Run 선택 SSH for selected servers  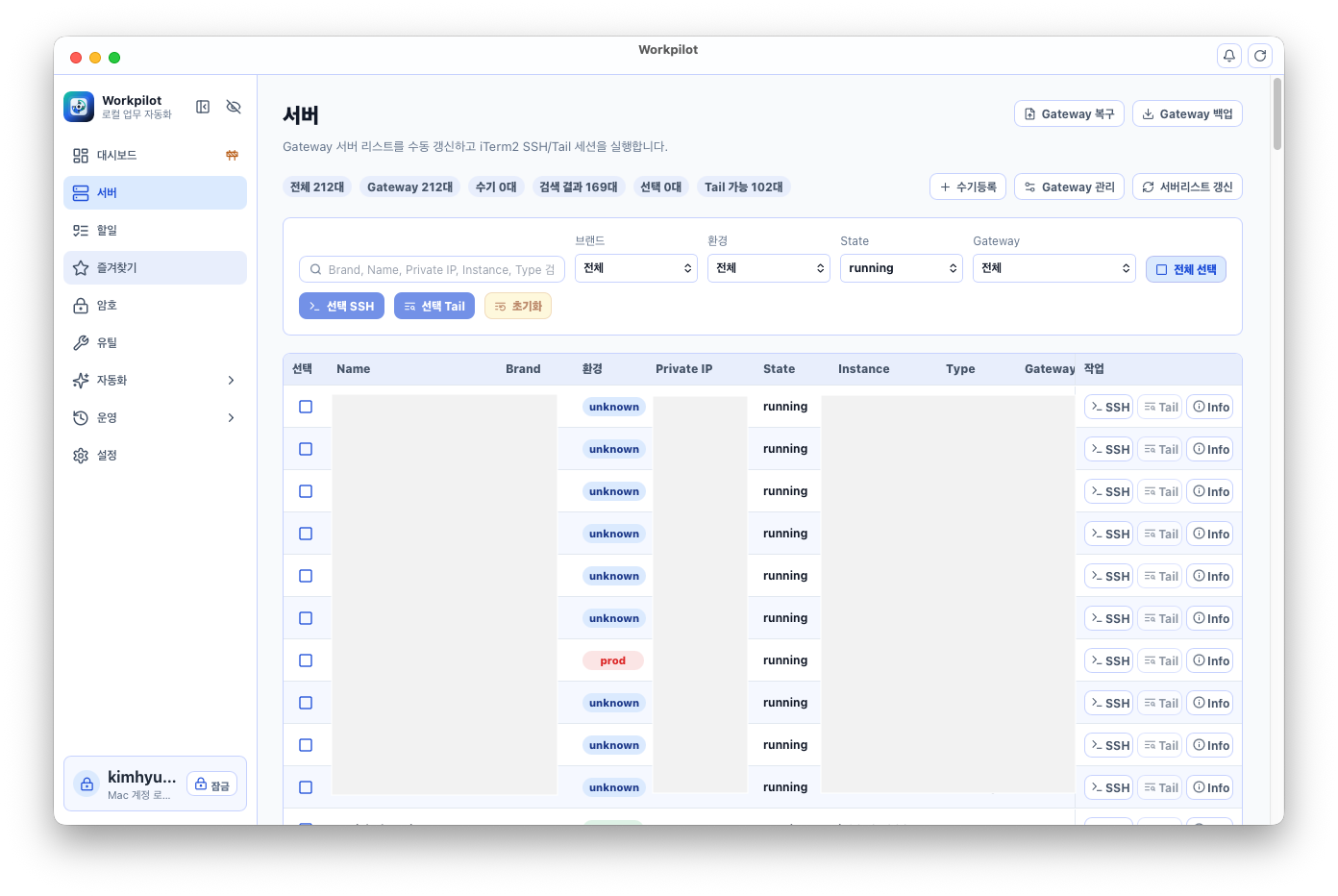tap(341, 306)
